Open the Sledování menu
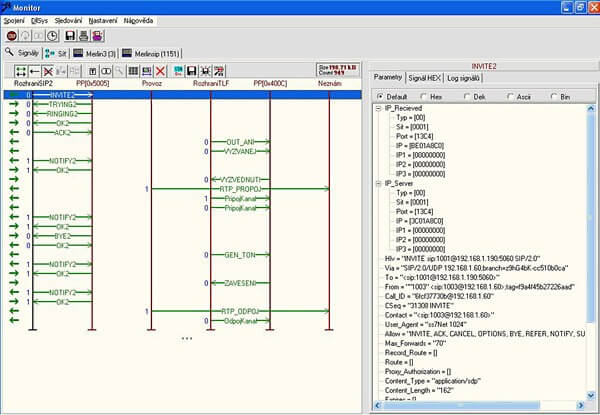This screenshot has width=600, height=415. point(68,21)
